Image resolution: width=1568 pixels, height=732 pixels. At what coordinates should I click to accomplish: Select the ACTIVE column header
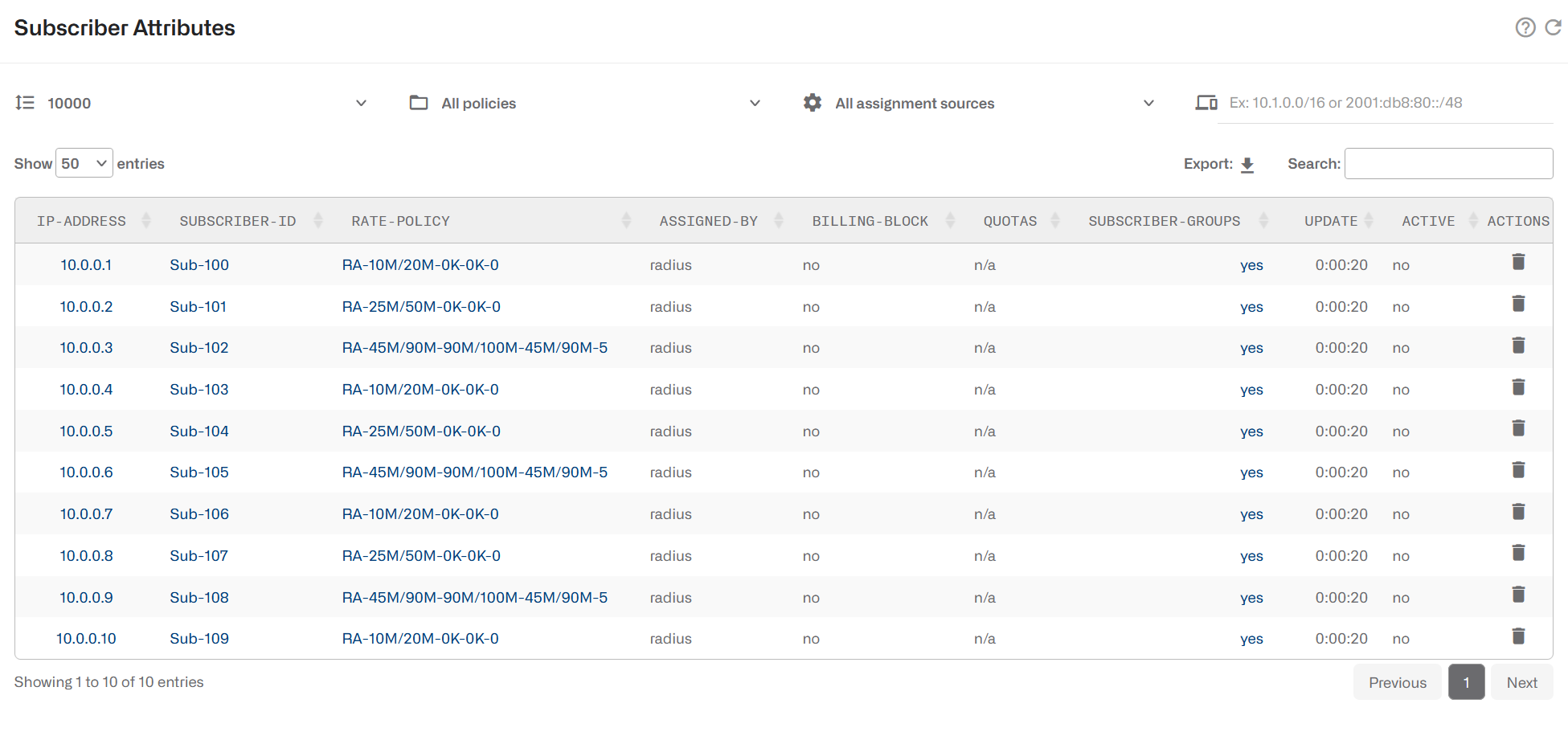(x=1428, y=220)
